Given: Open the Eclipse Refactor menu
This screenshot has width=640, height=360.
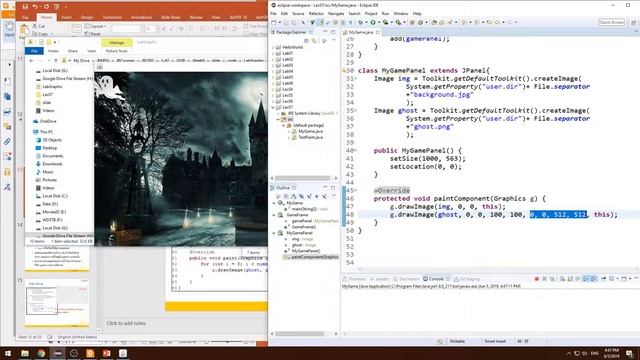Looking at the screenshot, I should [316, 13].
